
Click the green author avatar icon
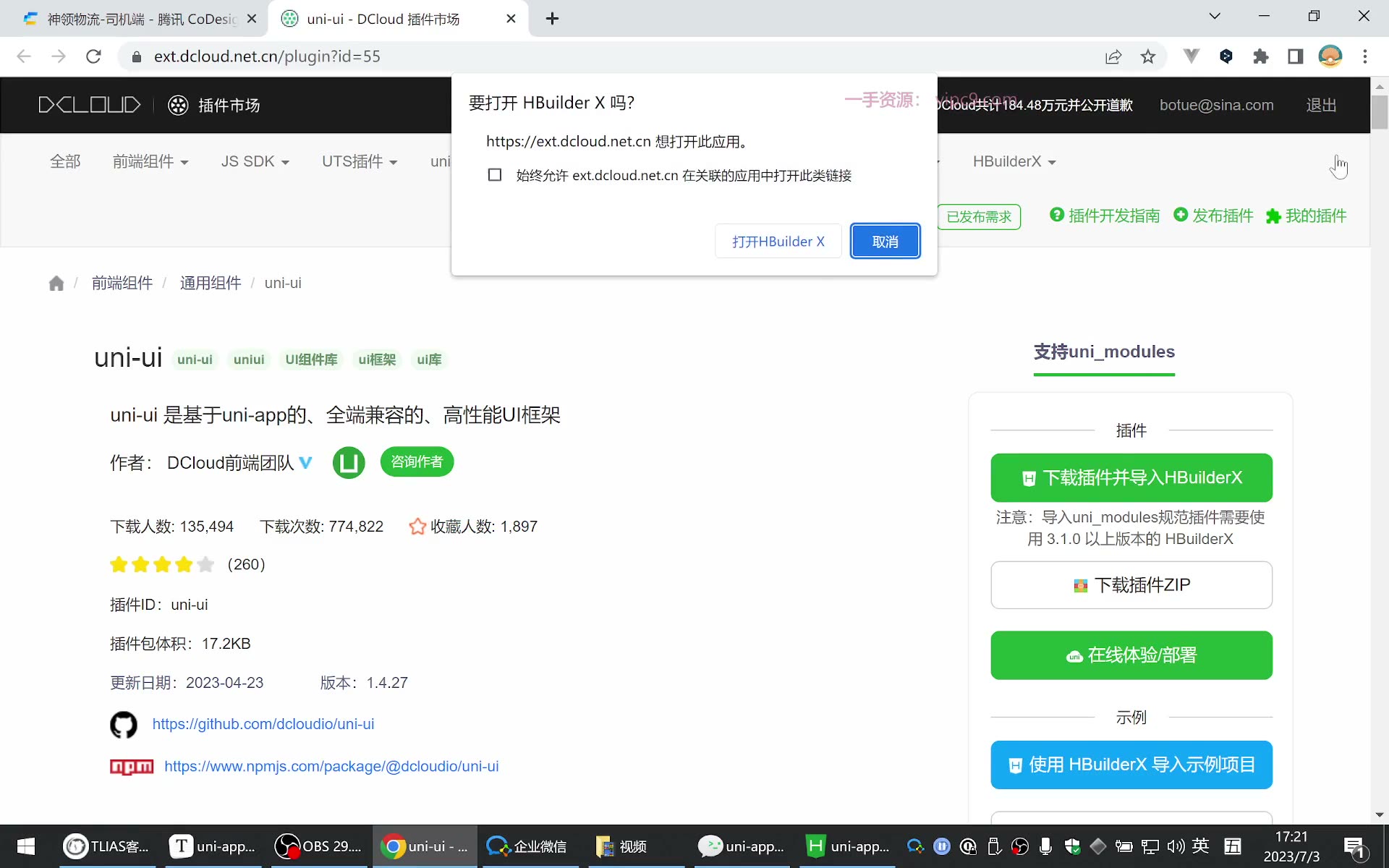[x=349, y=462]
